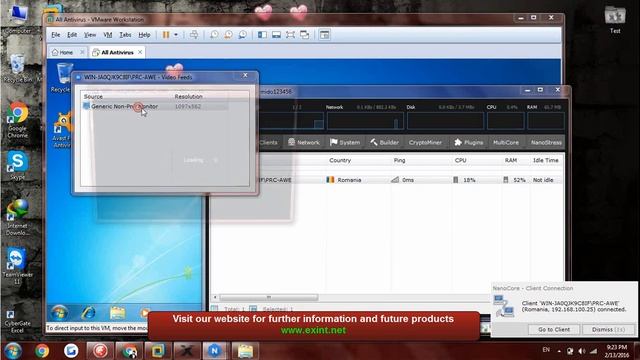The width and height of the screenshot is (640, 360).
Task: Open Internet Explorer in guest taskbar
Action: 88,313
